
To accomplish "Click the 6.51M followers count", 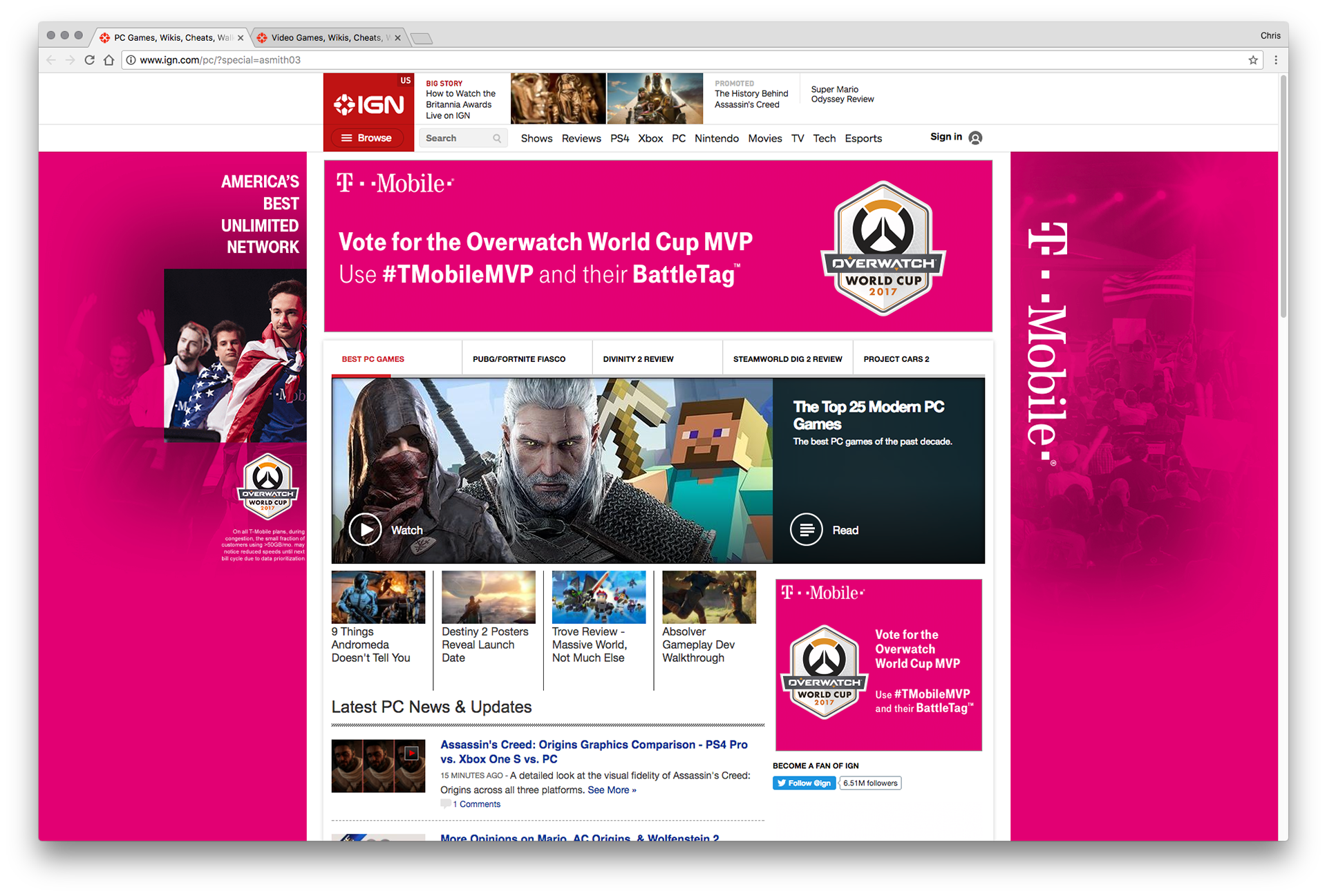I will pyautogui.click(x=870, y=783).
